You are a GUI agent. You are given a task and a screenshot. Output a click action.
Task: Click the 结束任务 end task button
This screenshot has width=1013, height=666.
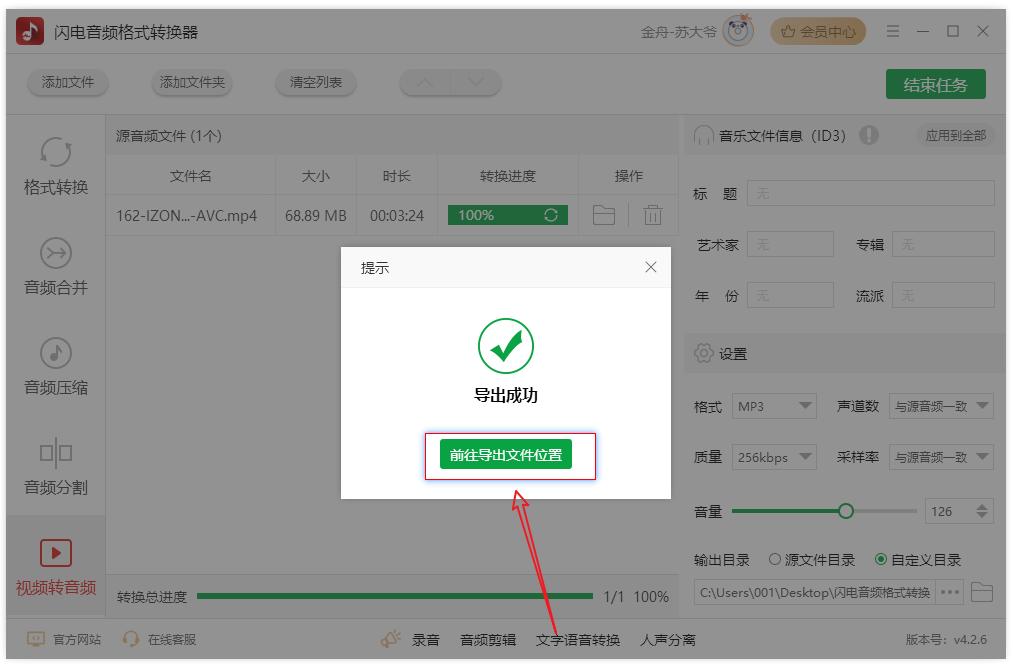[x=935, y=85]
